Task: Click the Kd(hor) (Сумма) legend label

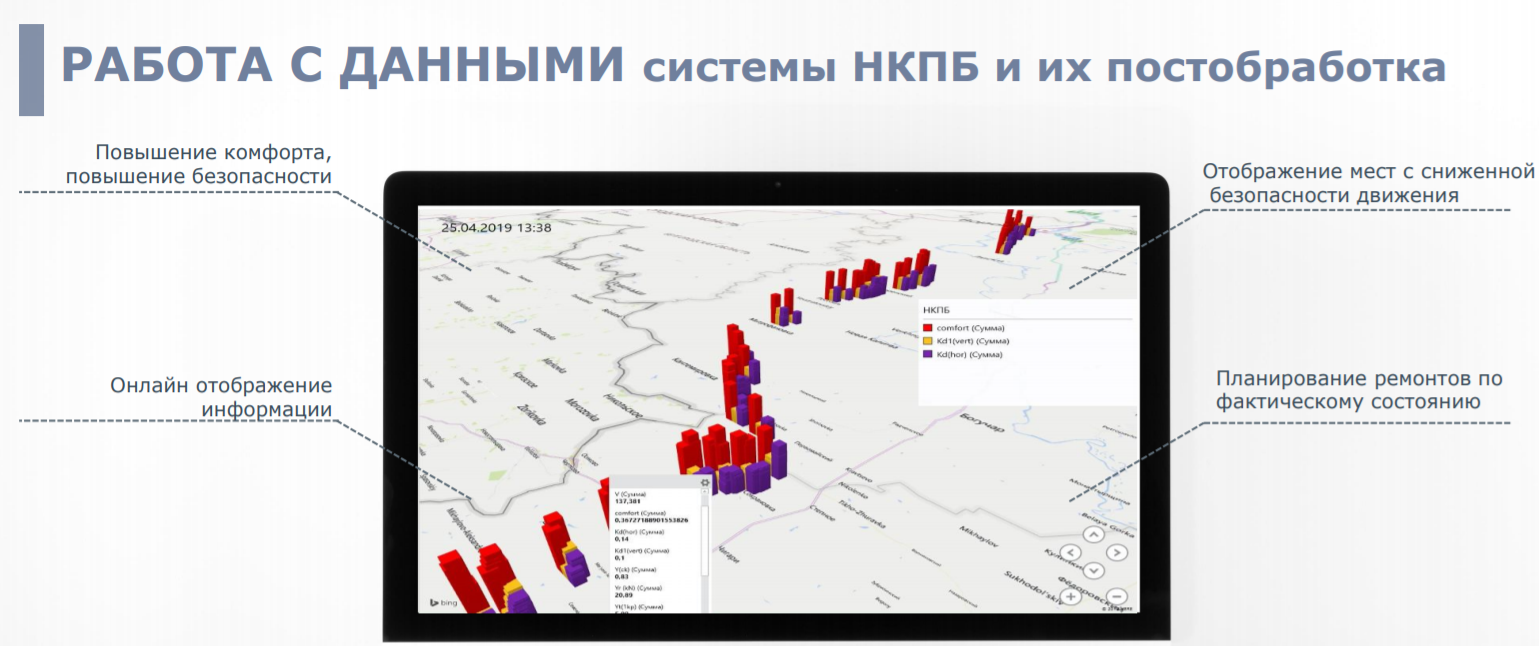Action: click(x=970, y=354)
